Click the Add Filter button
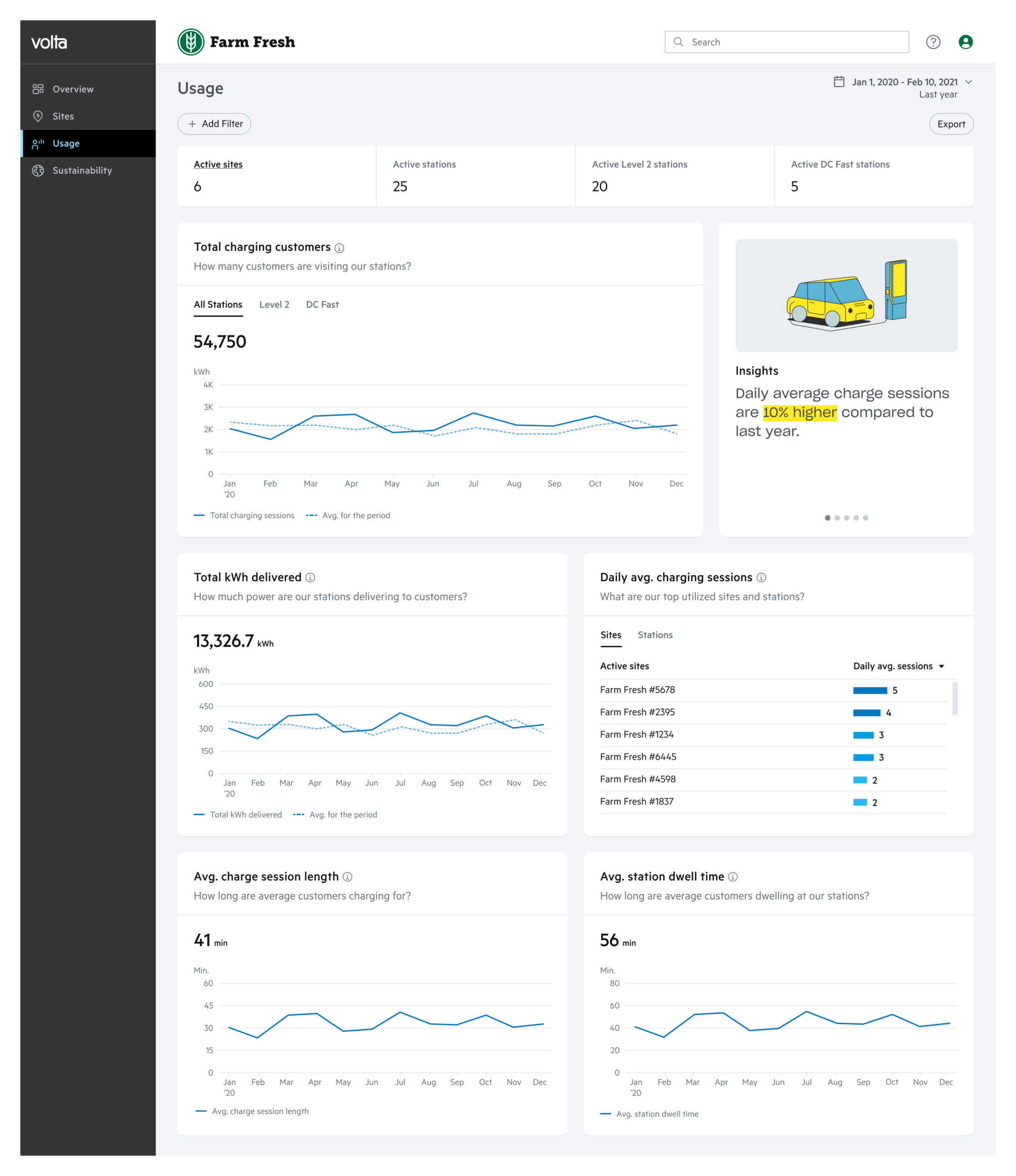The image size is (1016, 1176). click(x=214, y=124)
